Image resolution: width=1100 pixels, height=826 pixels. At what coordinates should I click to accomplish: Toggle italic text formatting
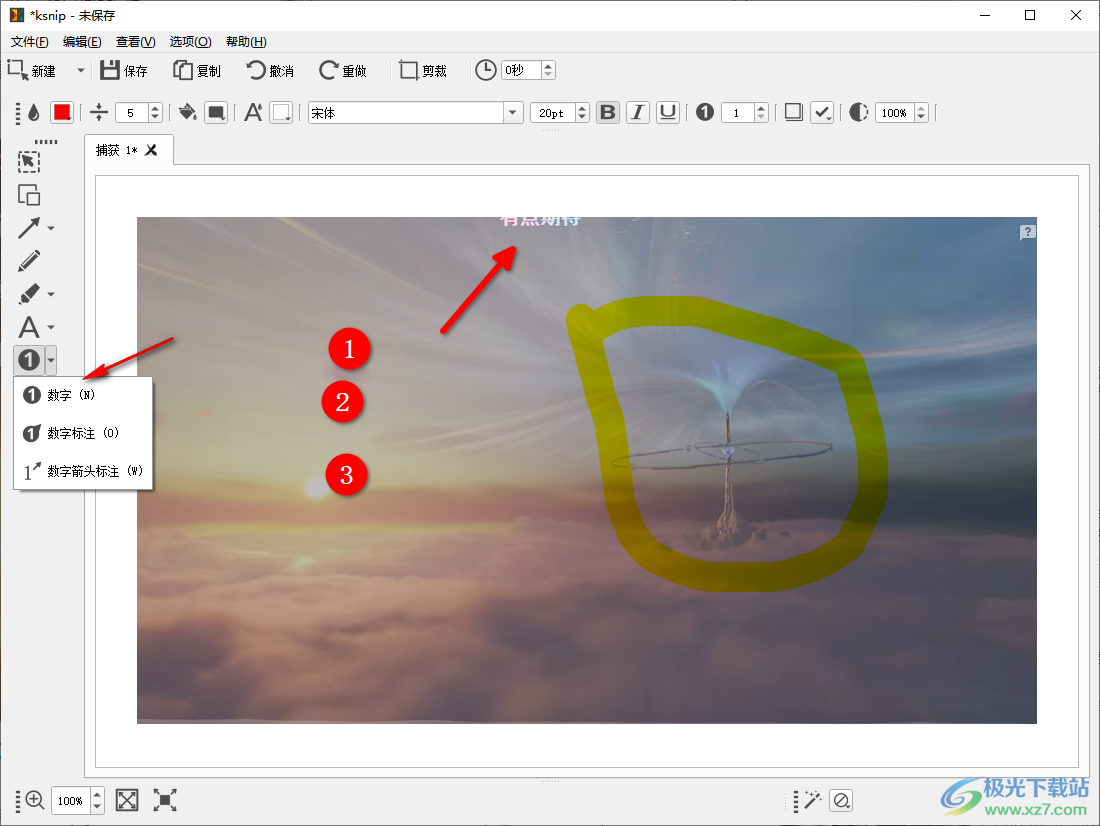pos(637,113)
